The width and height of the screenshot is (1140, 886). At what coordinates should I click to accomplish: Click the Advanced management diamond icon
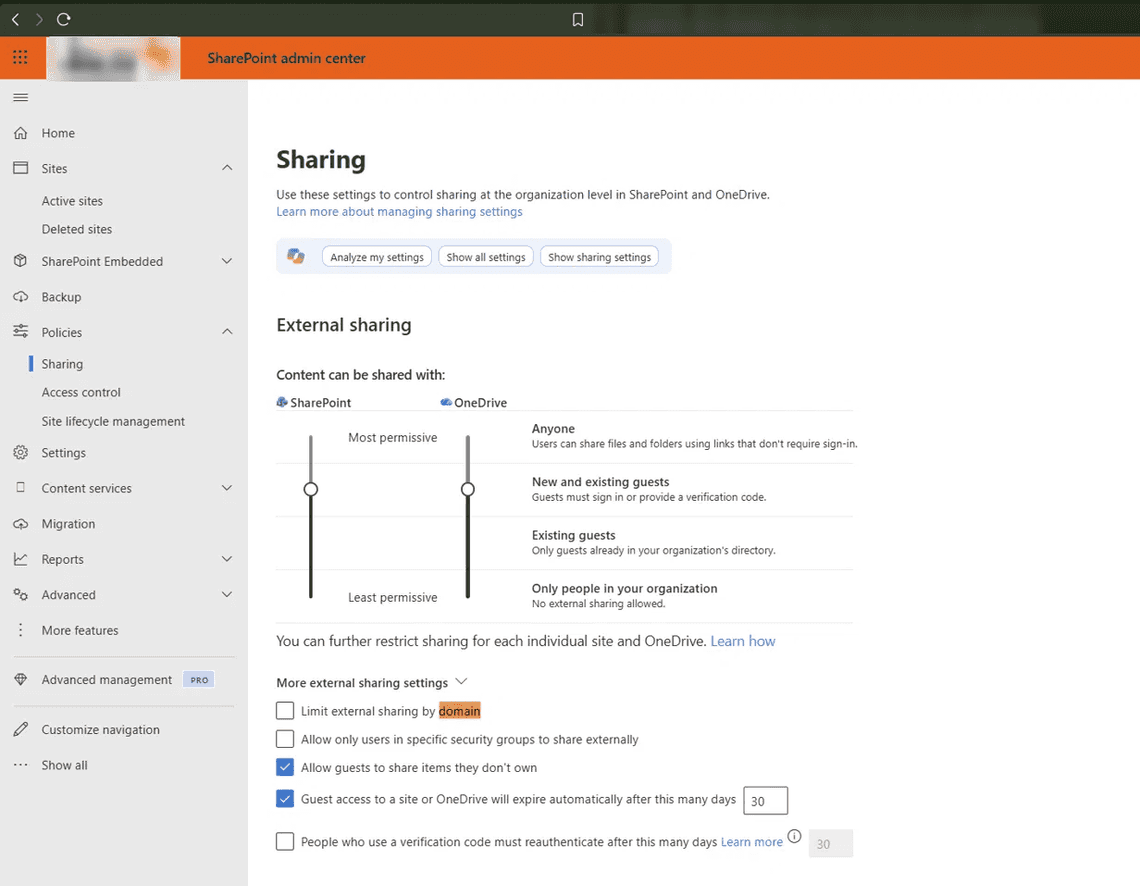pyautogui.click(x=20, y=680)
